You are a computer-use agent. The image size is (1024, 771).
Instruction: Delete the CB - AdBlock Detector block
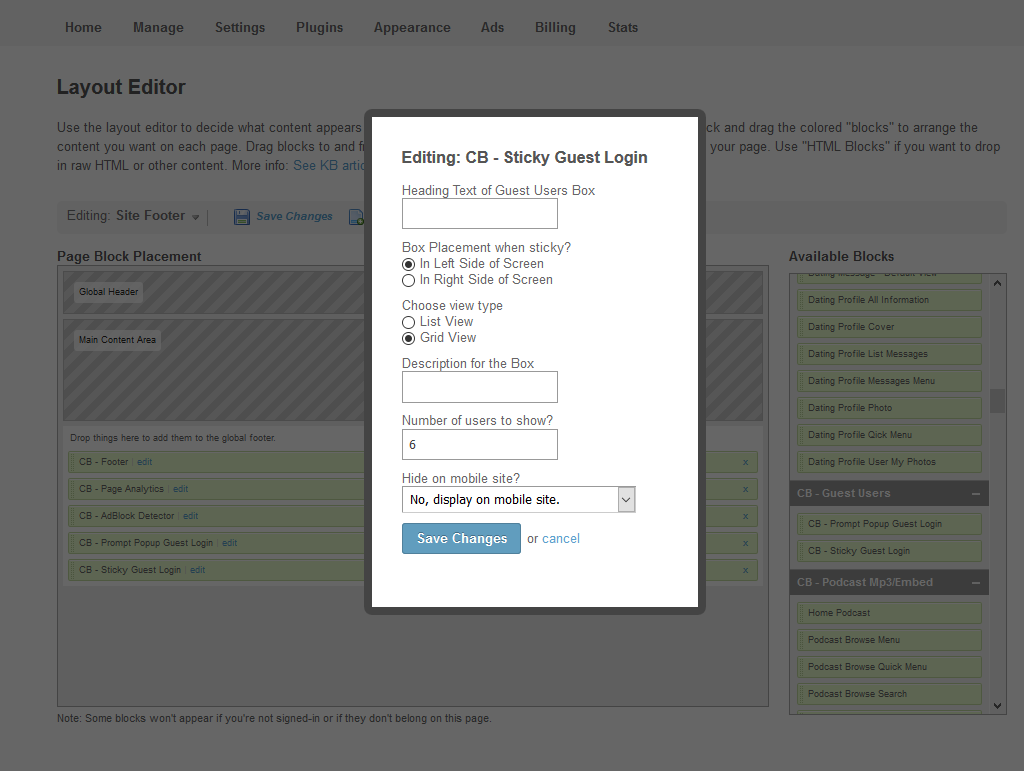pyautogui.click(x=745, y=516)
